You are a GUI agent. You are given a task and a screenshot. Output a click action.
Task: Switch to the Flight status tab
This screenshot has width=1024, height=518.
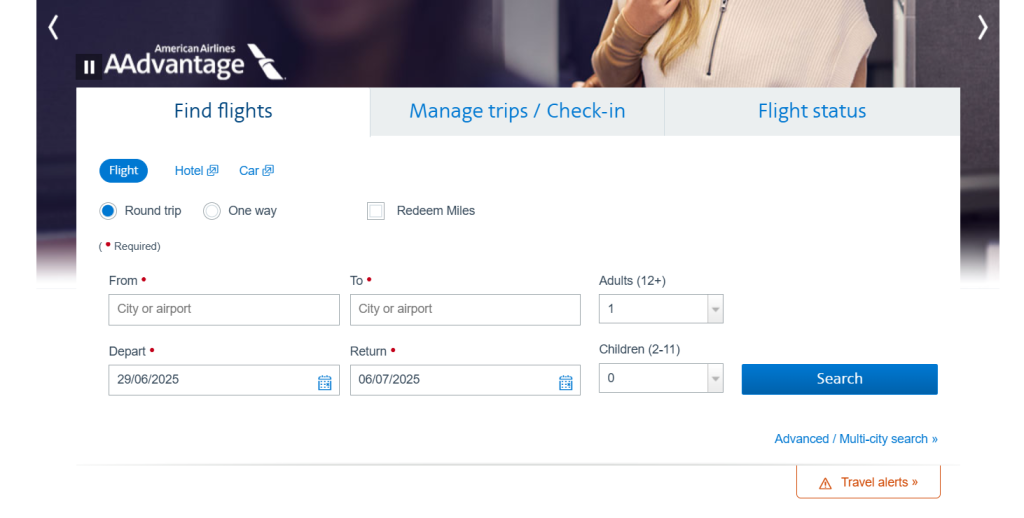coord(812,111)
